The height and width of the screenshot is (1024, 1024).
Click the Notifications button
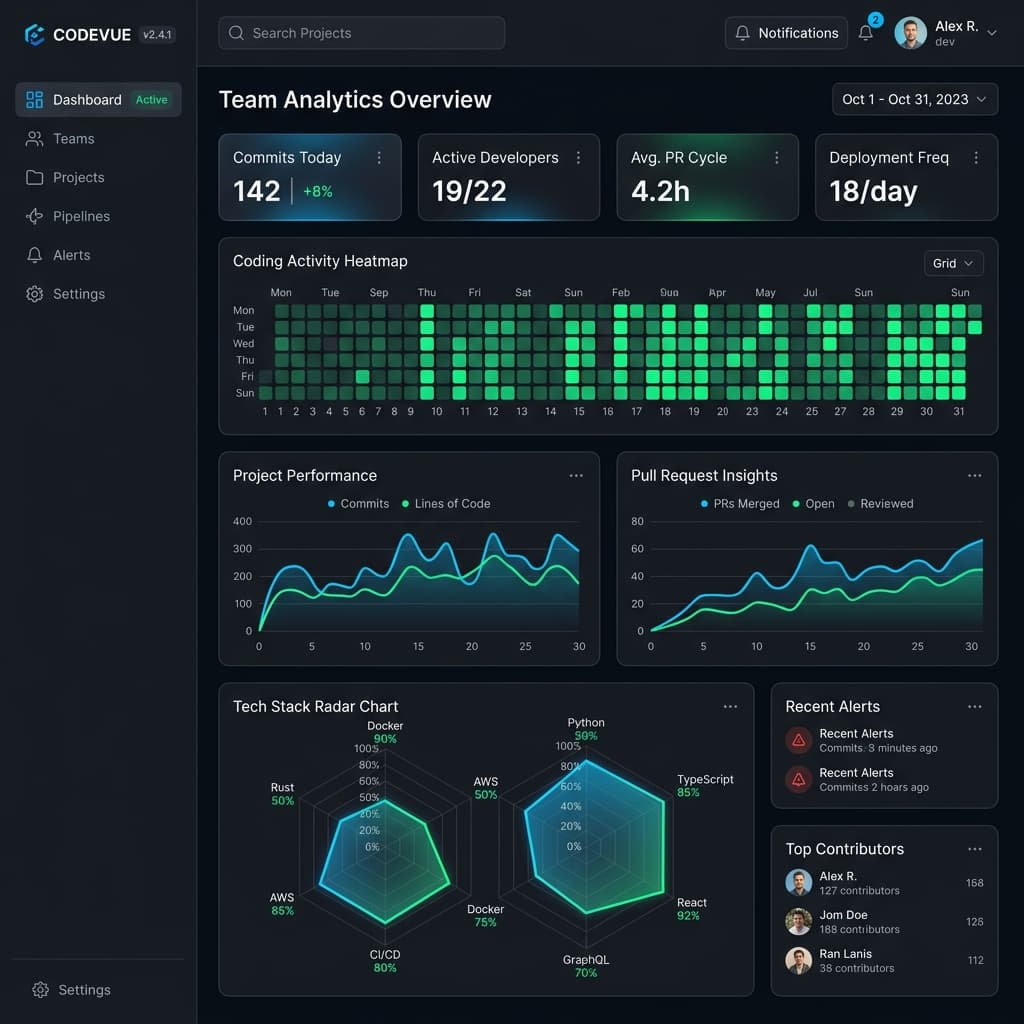tap(786, 33)
